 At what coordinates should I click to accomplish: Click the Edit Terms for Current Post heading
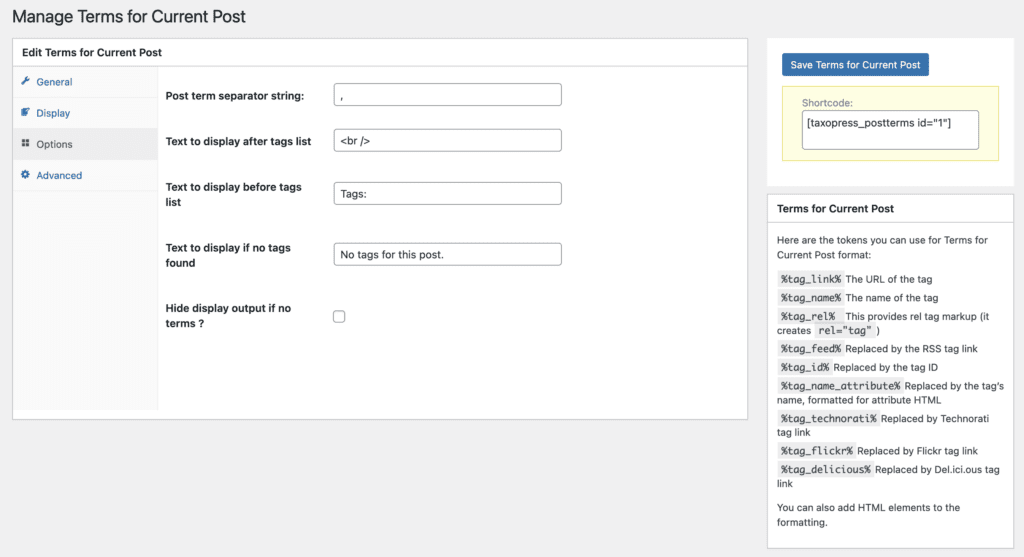coord(92,52)
